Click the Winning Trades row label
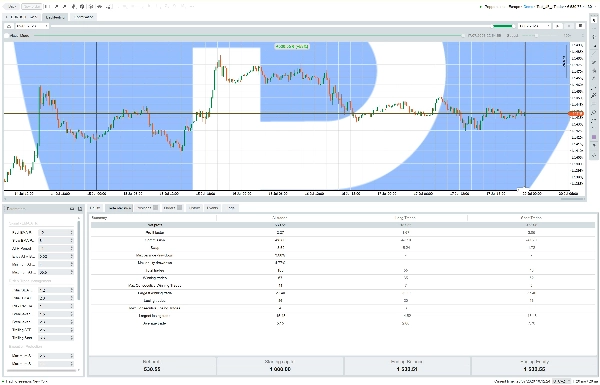This screenshot has height=385, width=600. tap(155, 278)
